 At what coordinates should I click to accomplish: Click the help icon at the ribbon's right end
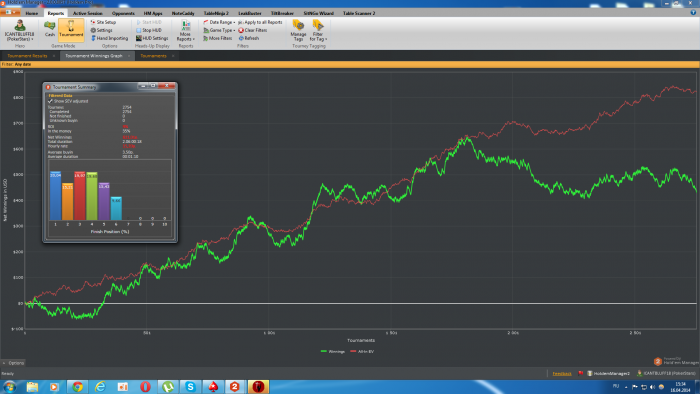point(693,13)
